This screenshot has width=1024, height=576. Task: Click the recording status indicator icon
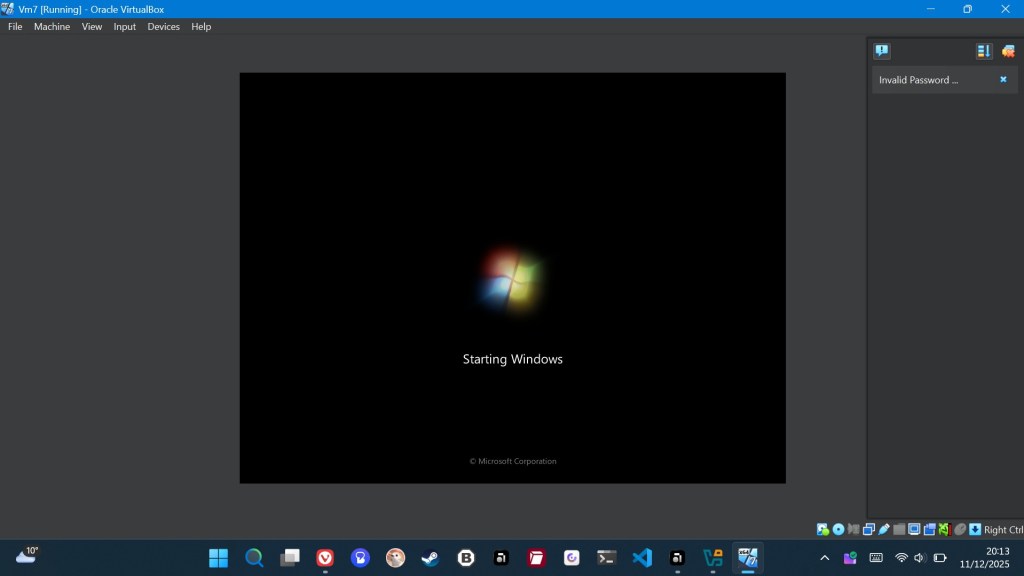click(x=929, y=529)
